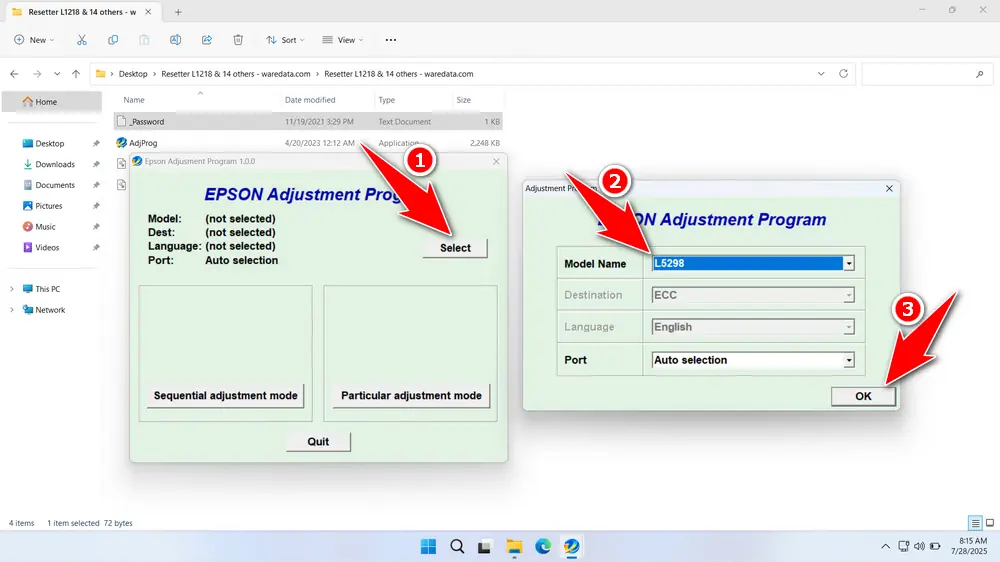Open Desktop in navigation pane
The image size is (1000, 562).
point(52,144)
